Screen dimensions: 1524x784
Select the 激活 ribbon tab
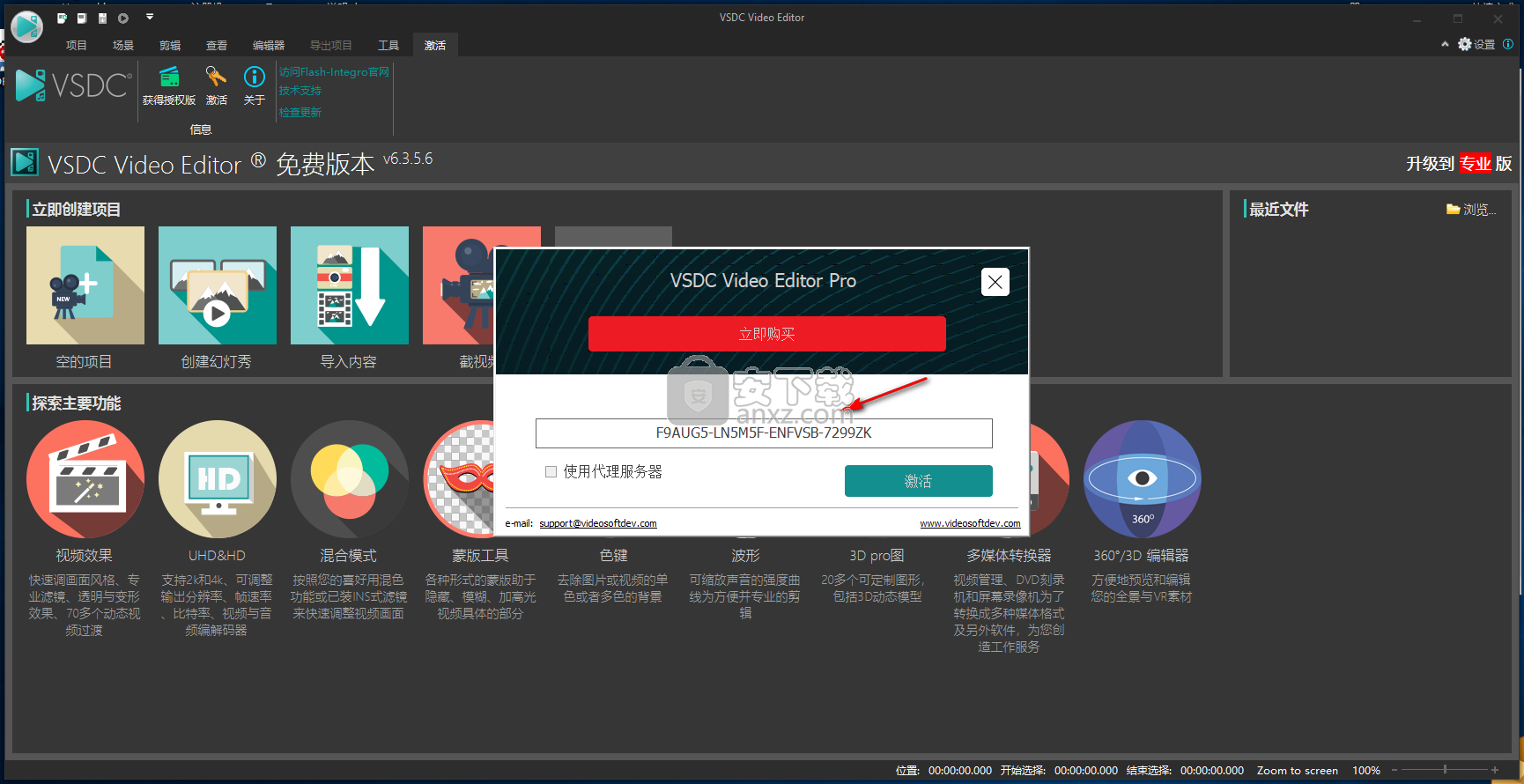435,45
